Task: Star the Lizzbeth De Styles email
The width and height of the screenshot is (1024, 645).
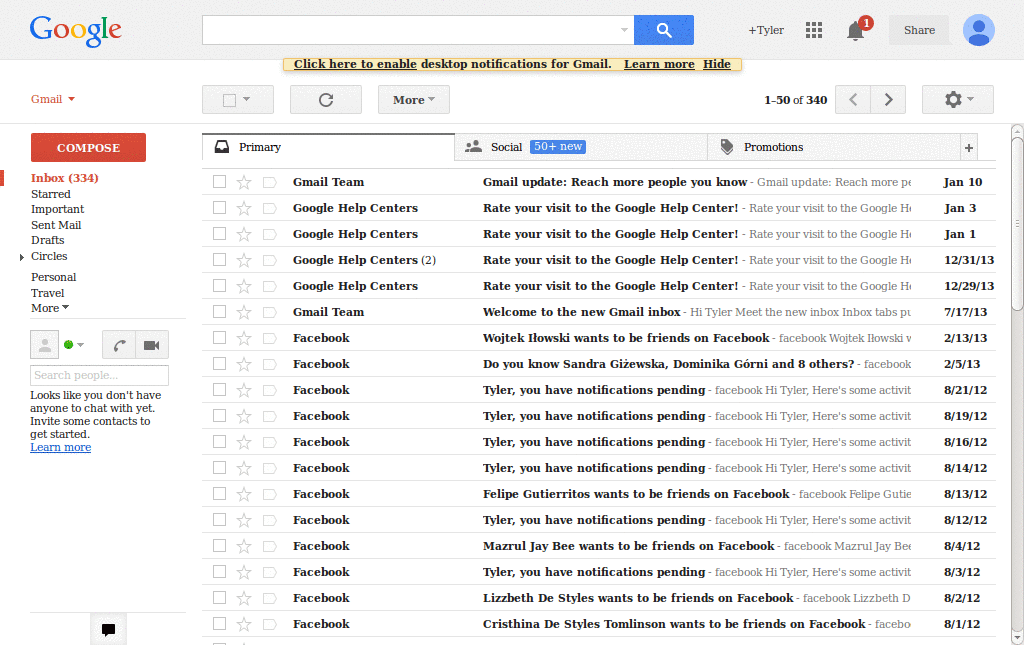Action: coord(244,598)
